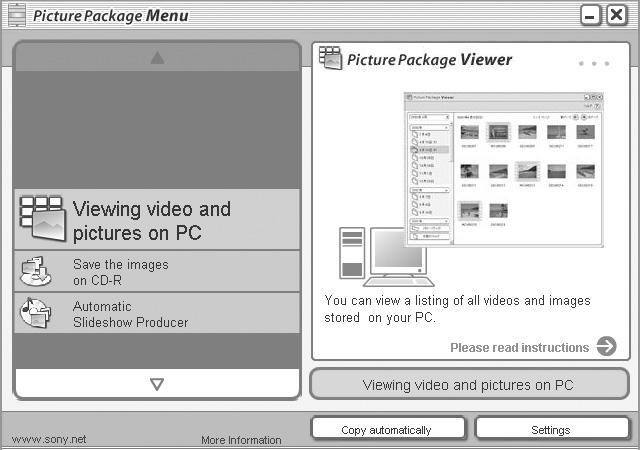640x450 pixels.
Task: Select Save the images on CD-R
Action: point(157,272)
